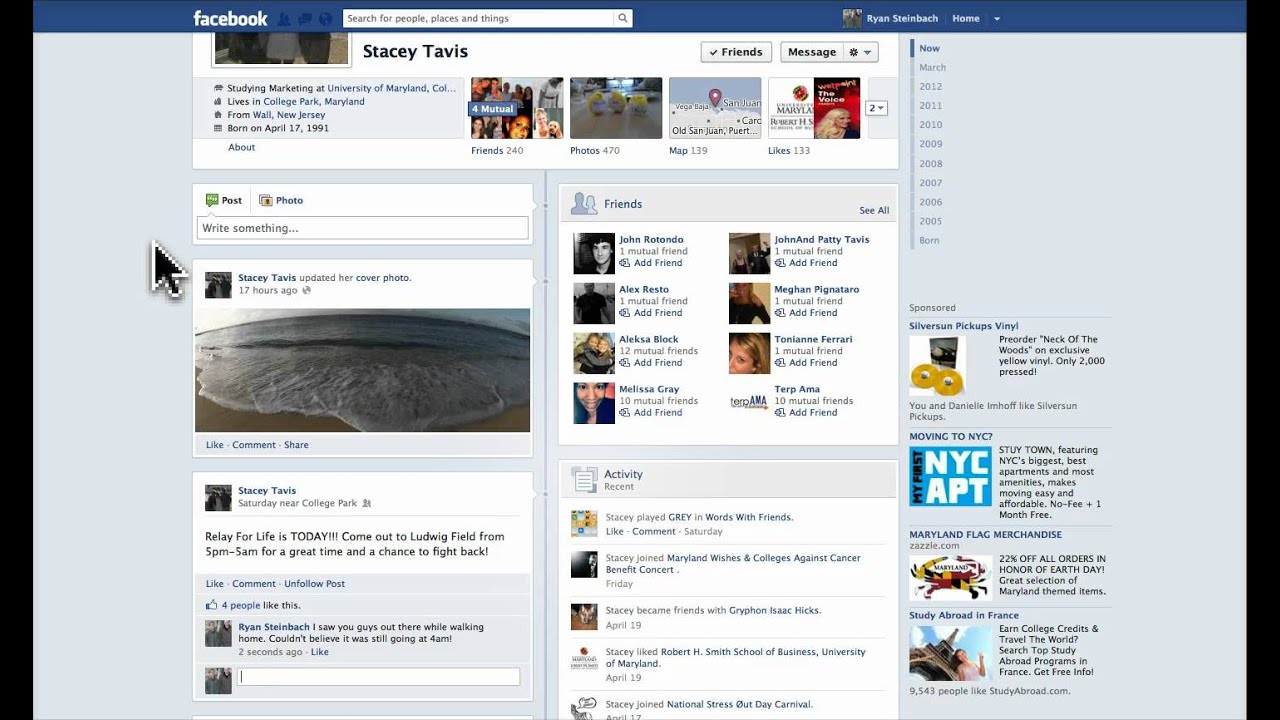Open Study Abroad in France ad
This screenshot has width=1280, height=720.
pos(964,616)
